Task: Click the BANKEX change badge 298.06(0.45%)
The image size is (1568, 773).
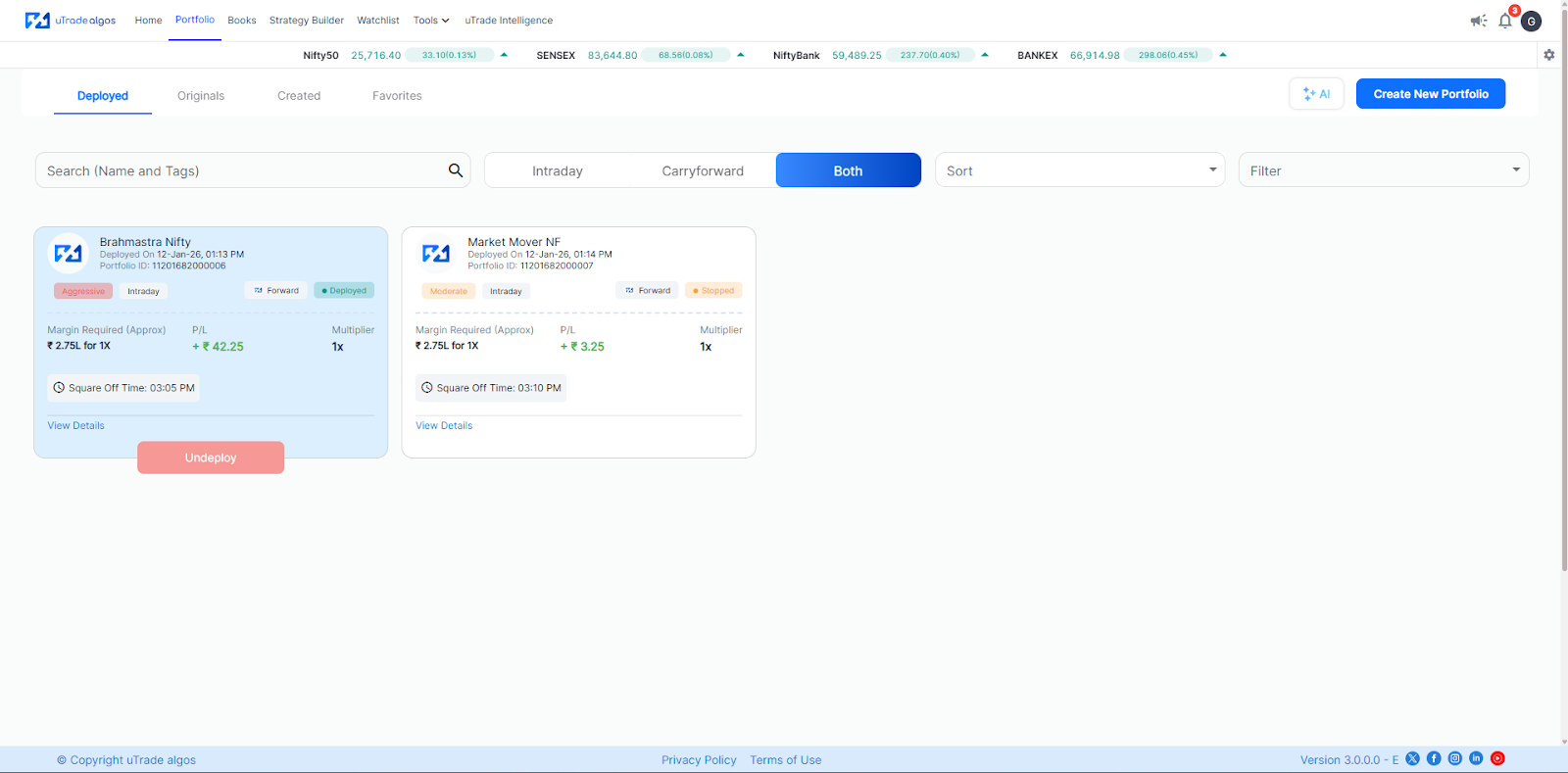Action: pos(1168,55)
